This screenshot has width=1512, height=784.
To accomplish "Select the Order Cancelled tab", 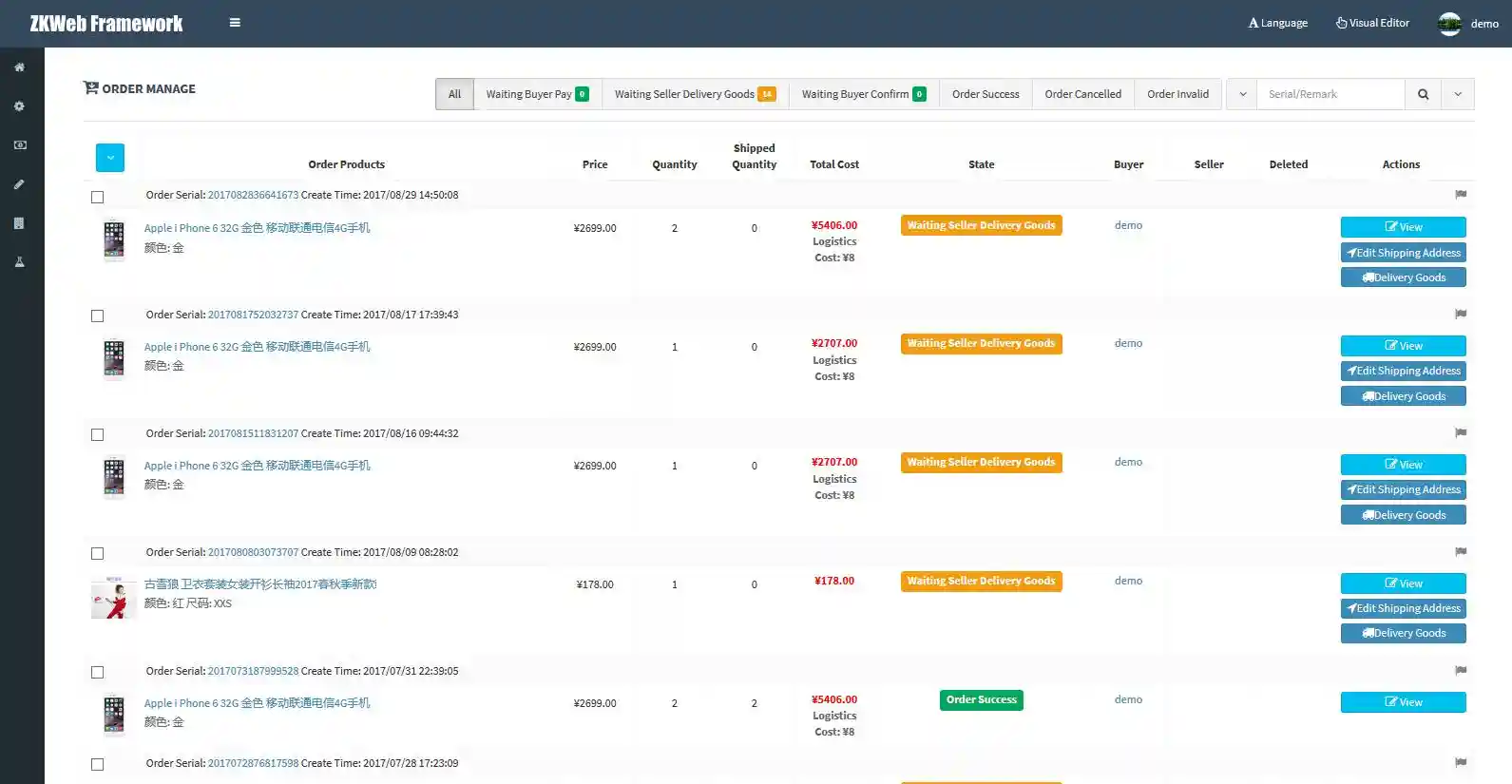I will (x=1082, y=94).
